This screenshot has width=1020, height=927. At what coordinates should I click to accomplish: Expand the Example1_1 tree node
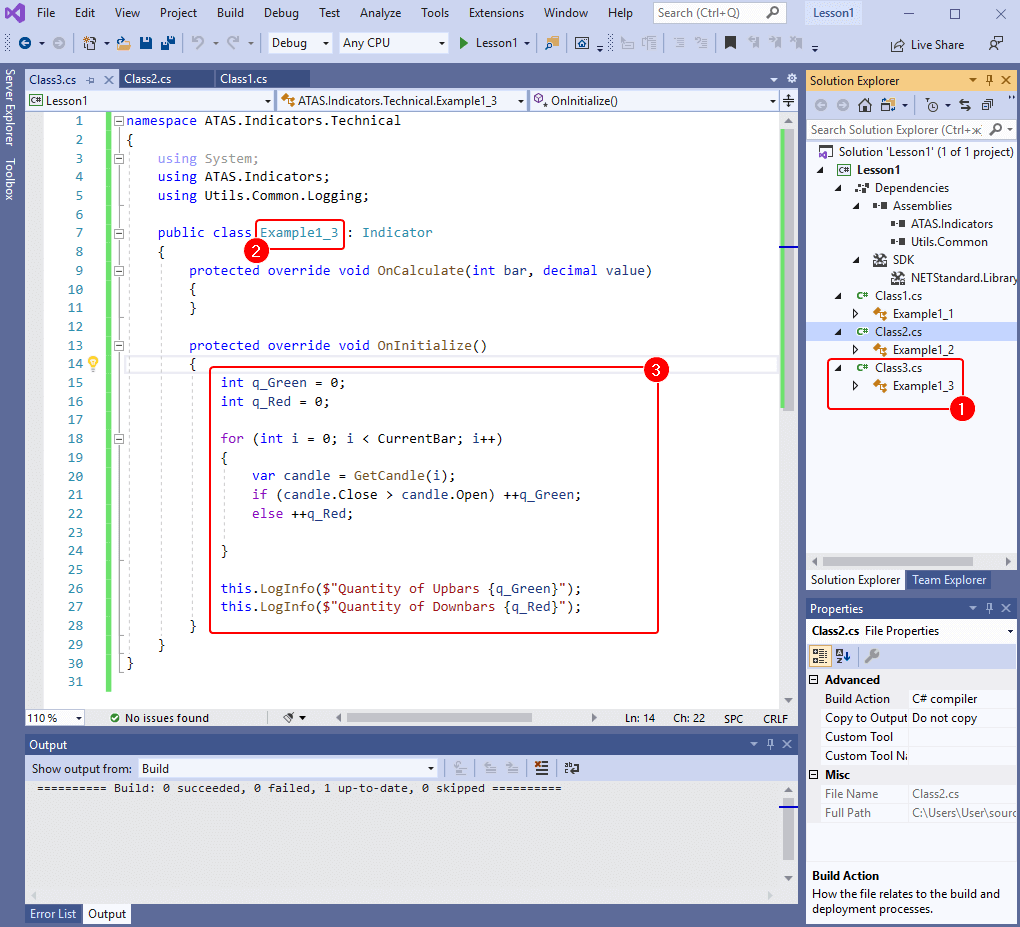pos(855,314)
